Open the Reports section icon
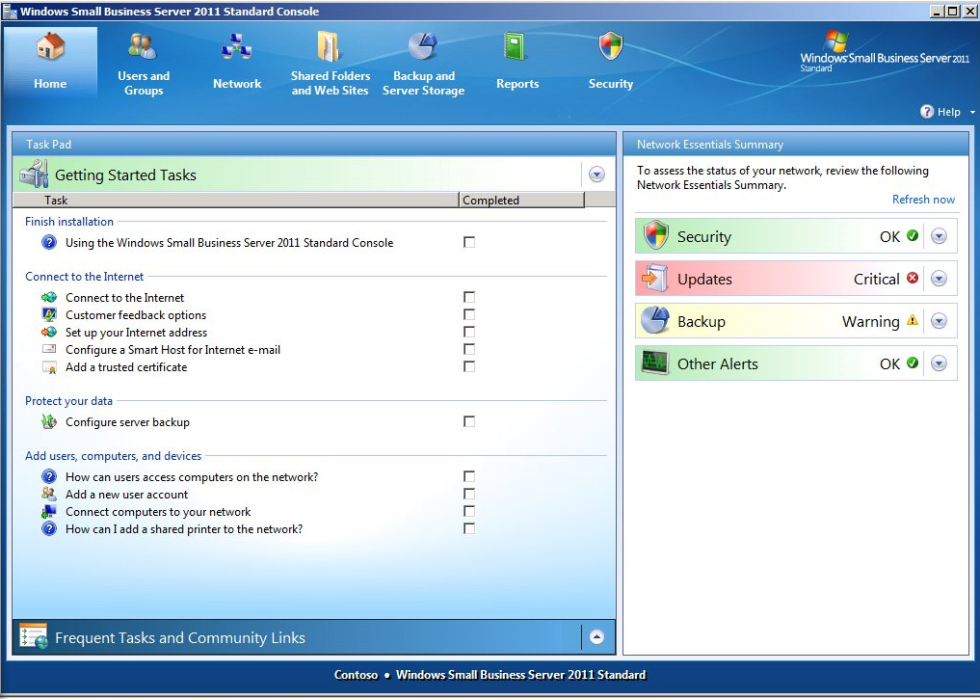980x699 pixels. click(x=517, y=47)
